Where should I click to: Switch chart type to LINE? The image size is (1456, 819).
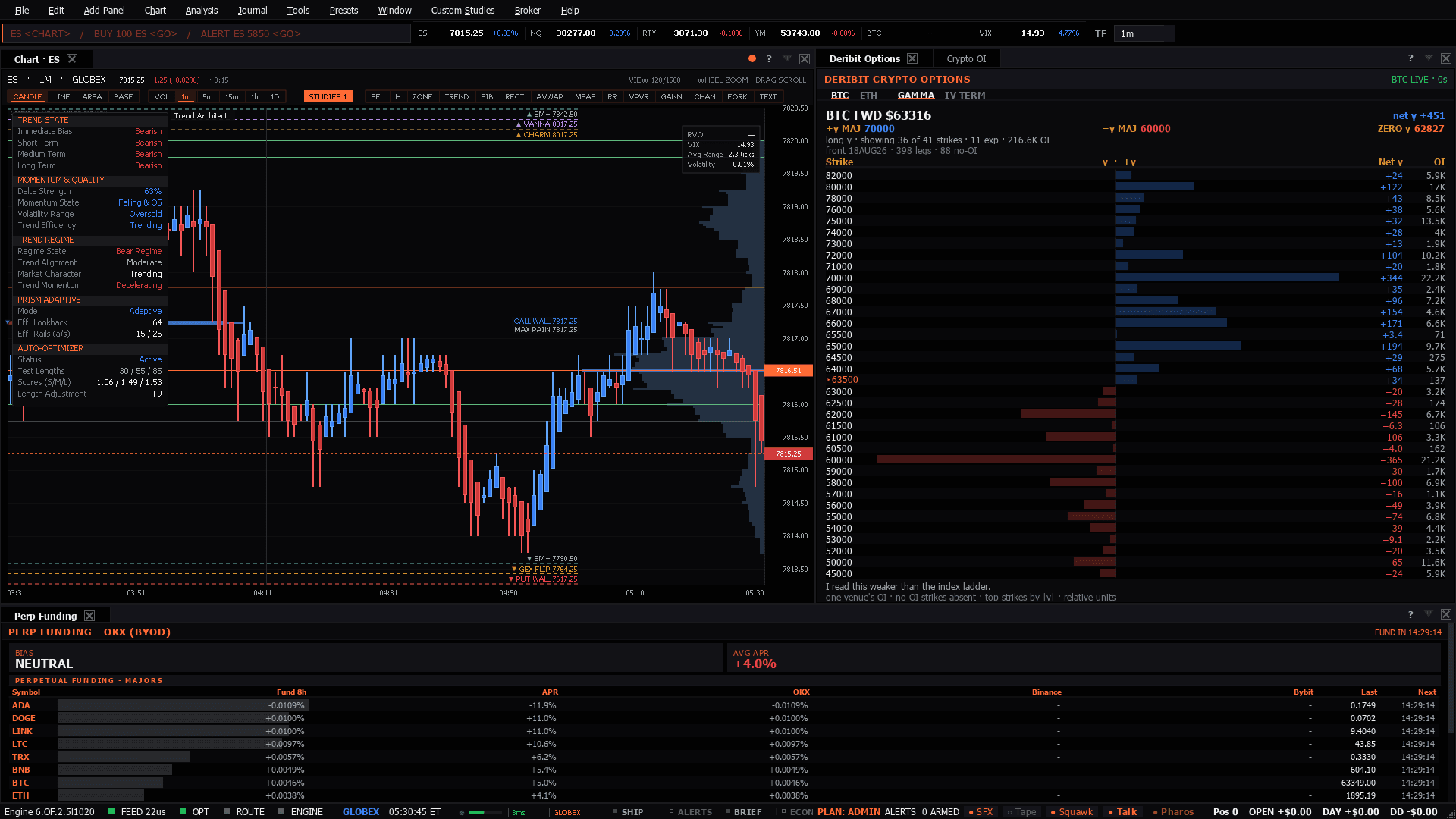62,96
